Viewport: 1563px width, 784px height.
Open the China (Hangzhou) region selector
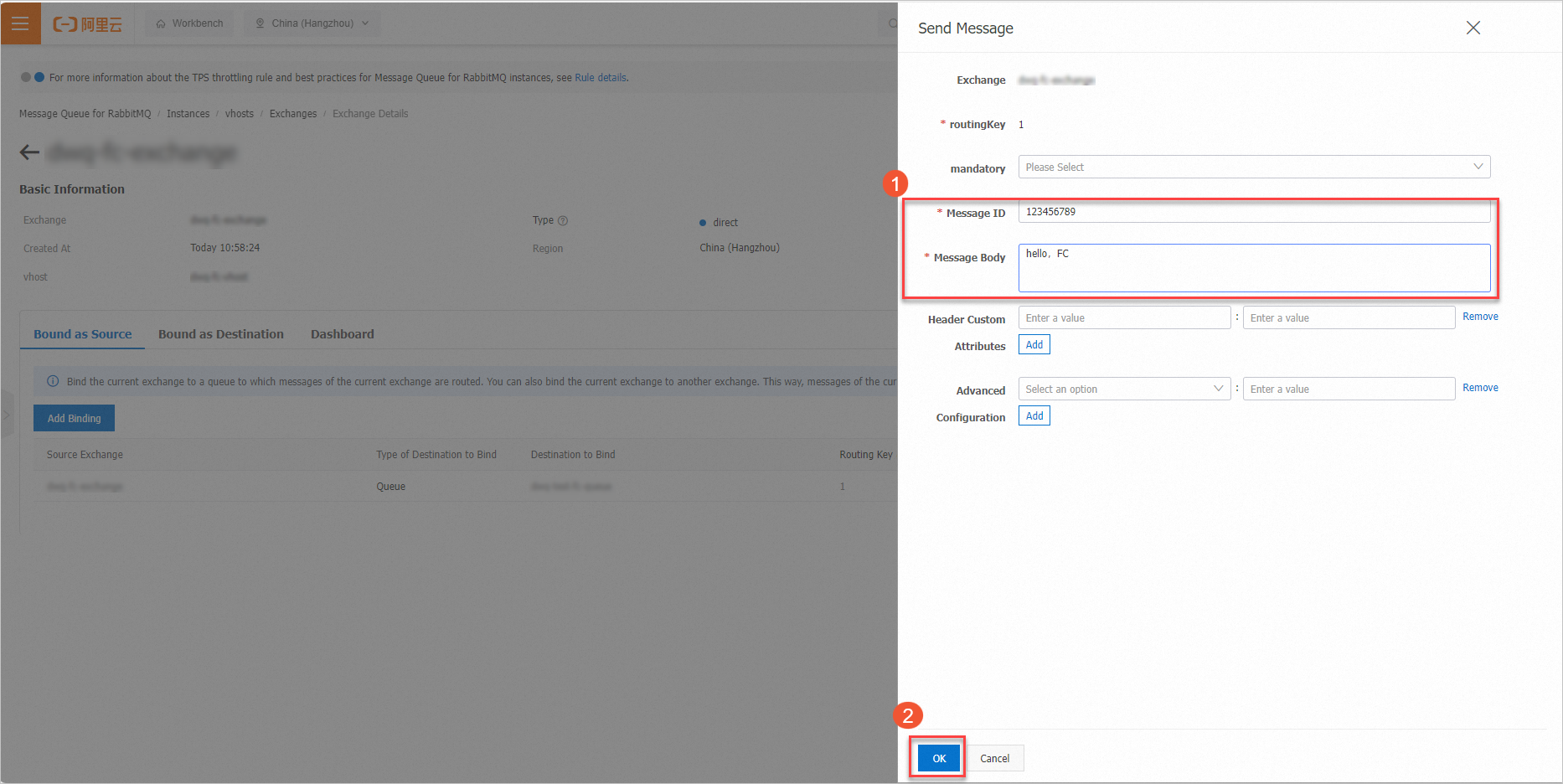tap(312, 23)
